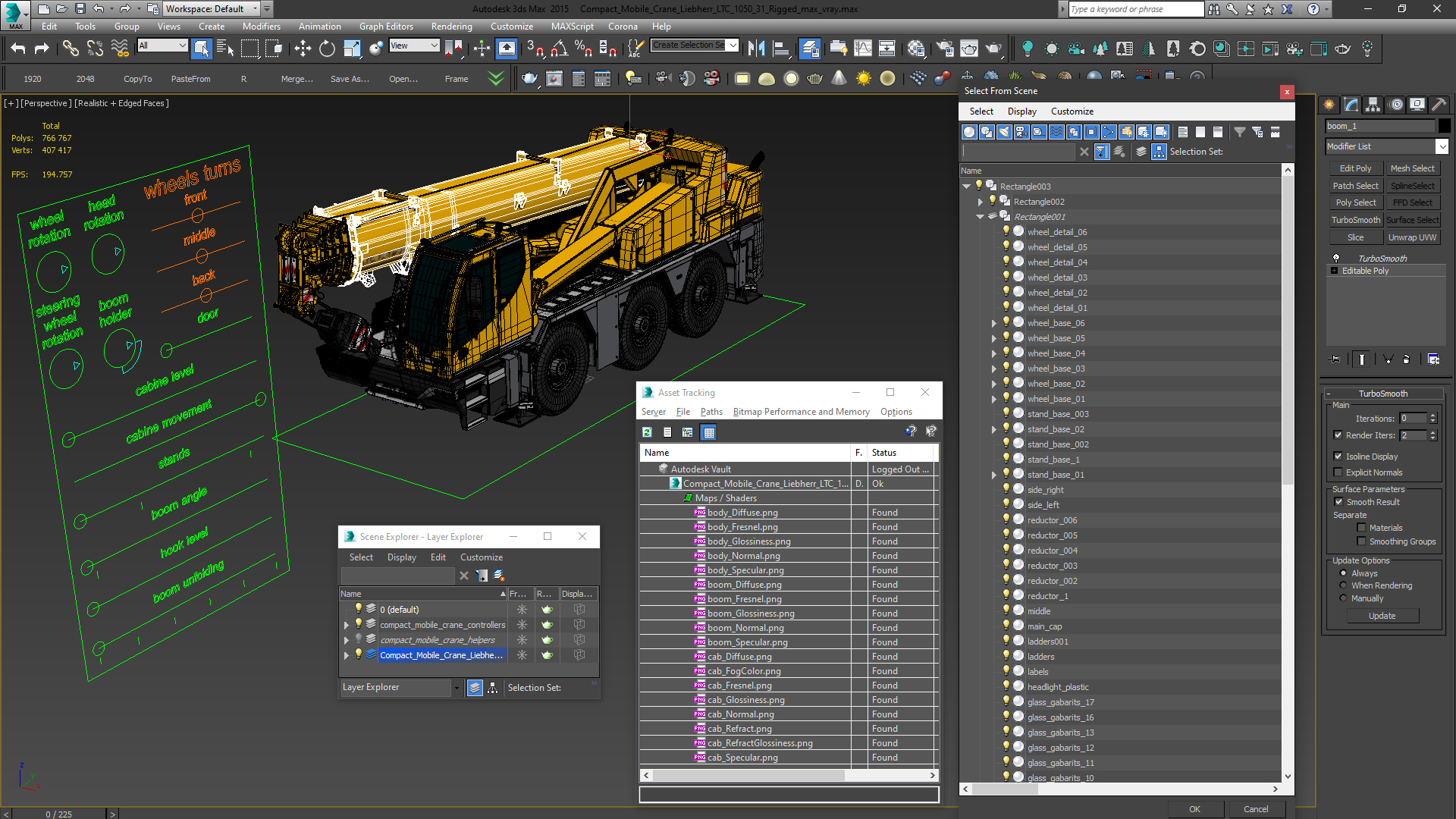Click the cyan light bulb icon
The image size is (1456, 819).
(x=1028, y=49)
